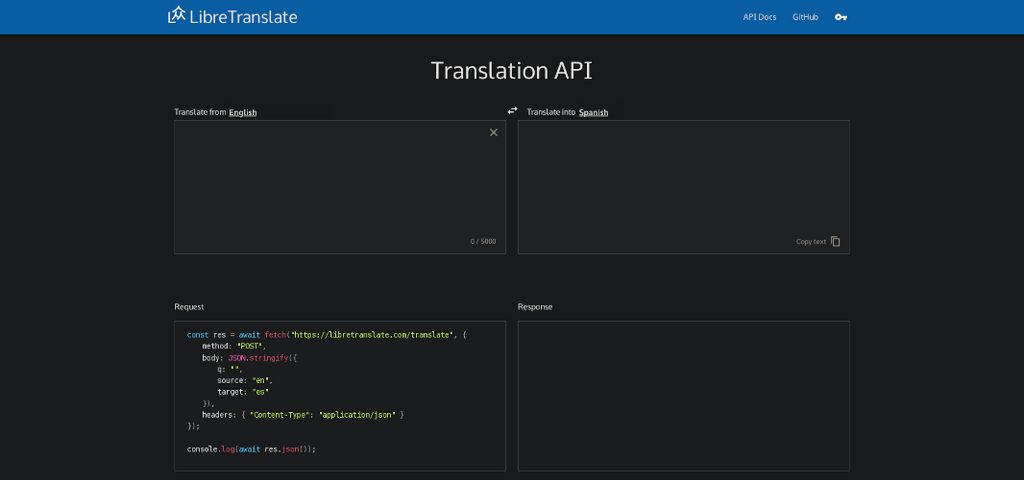Click the Request code snippet block
1024x480 pixels.
coord(339,395)
